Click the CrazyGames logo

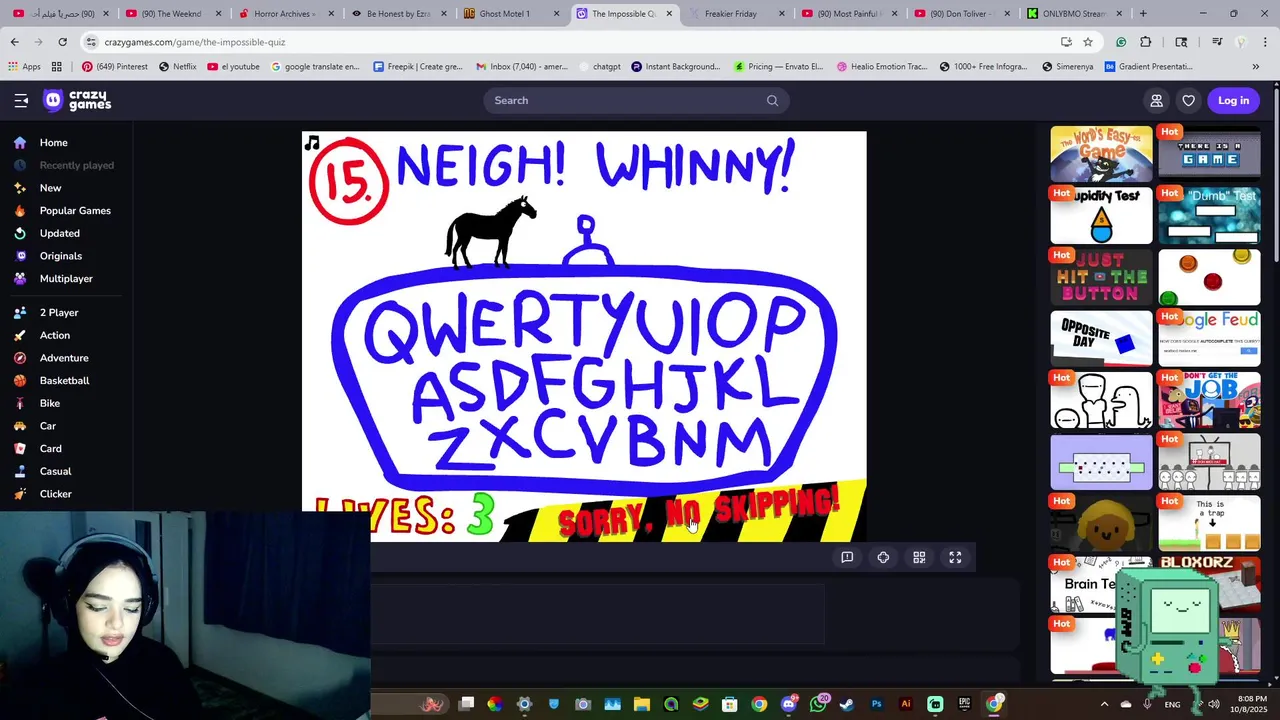click(77, 100)
